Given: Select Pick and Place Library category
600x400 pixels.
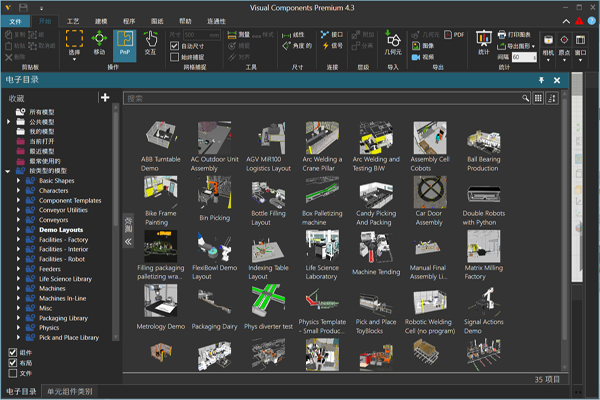Looking at the screenshot, I should pos(69,338).
